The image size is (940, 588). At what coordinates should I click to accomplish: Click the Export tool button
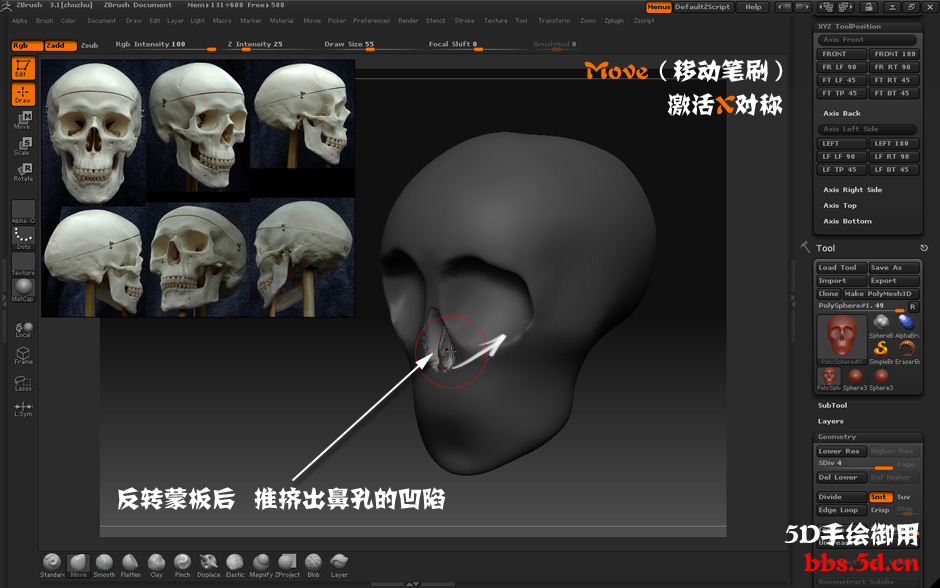coord(894,281)
